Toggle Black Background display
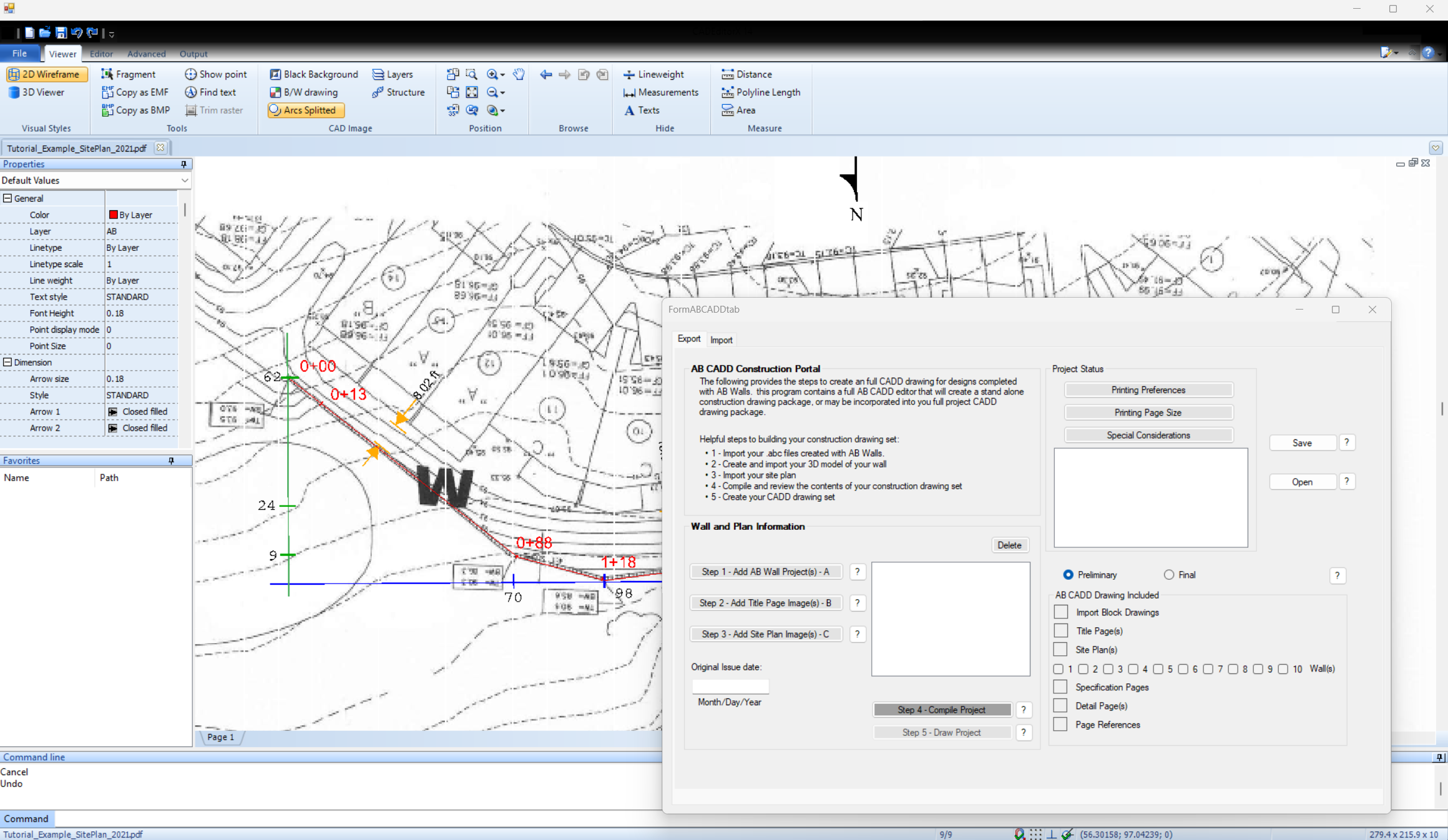The image size is (1448, 840). pyautogui.click(x=314, y=74)
